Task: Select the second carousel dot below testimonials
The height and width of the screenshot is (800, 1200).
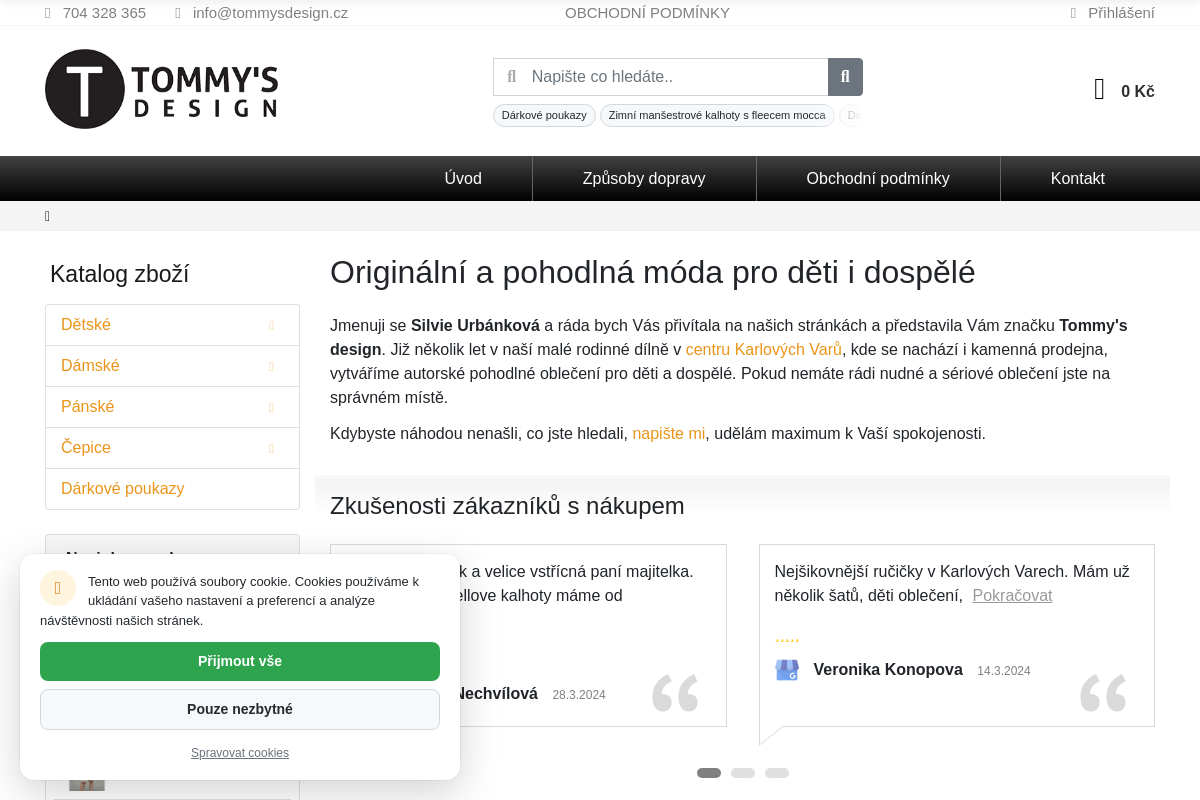Action: click(x=743, y=773)
